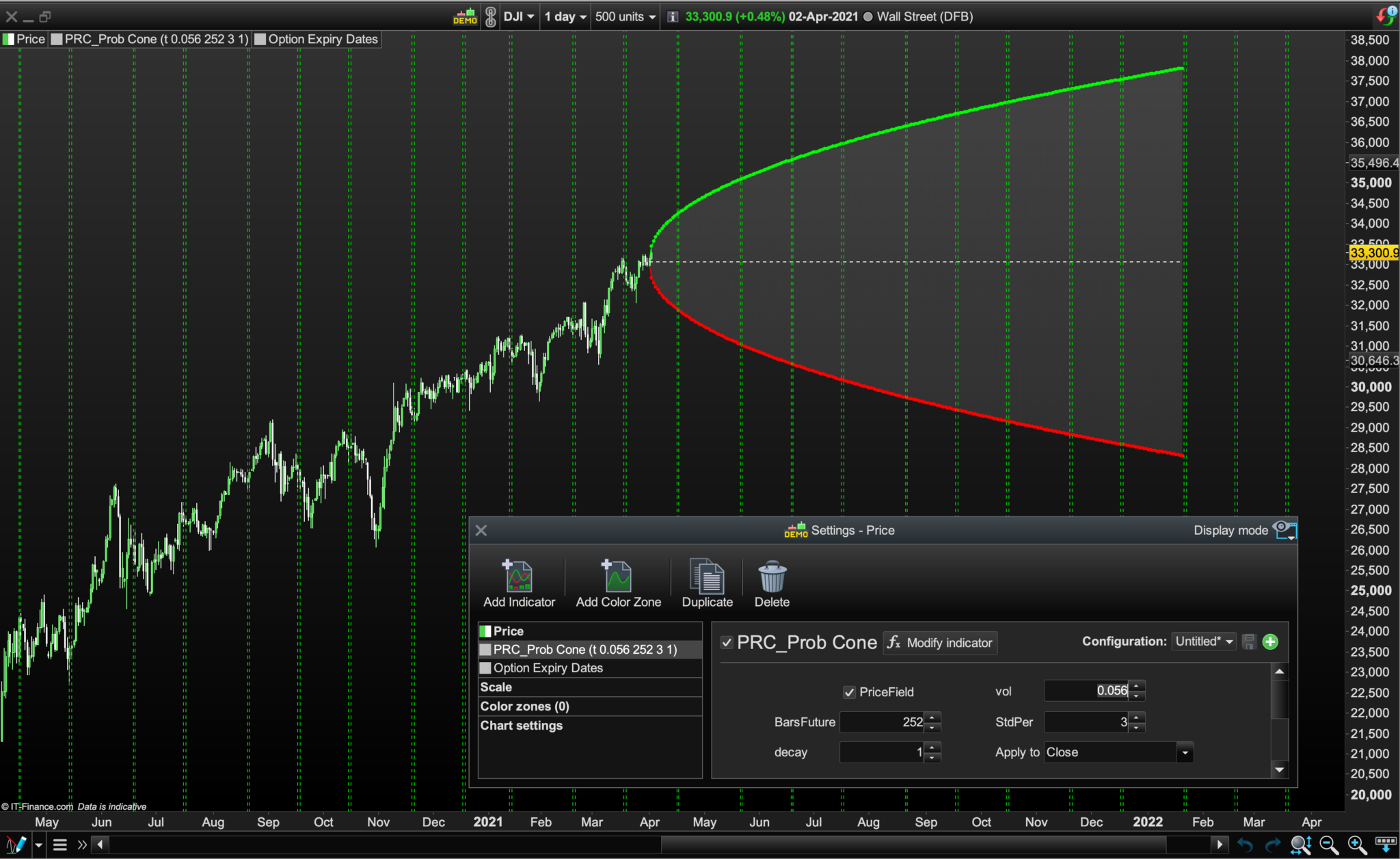Expand the Configuration Untitled dropdown
Image resolution: width=1400 pixels, height=859 pixels.
pos(1204,642)
